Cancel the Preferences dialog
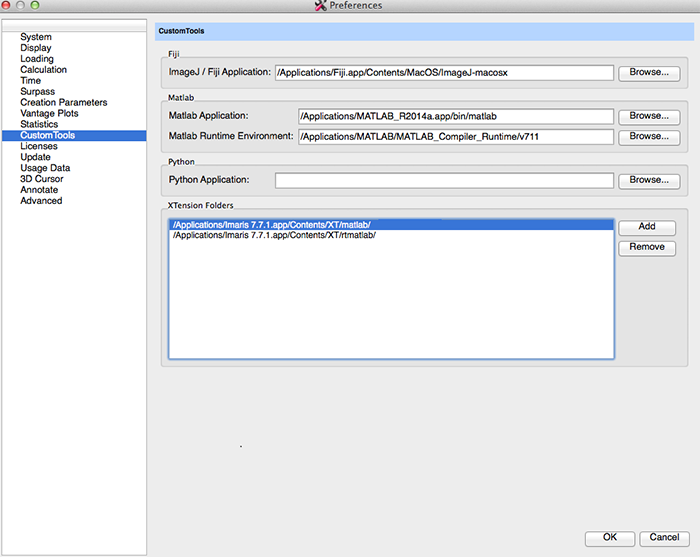 pos(664,538)
